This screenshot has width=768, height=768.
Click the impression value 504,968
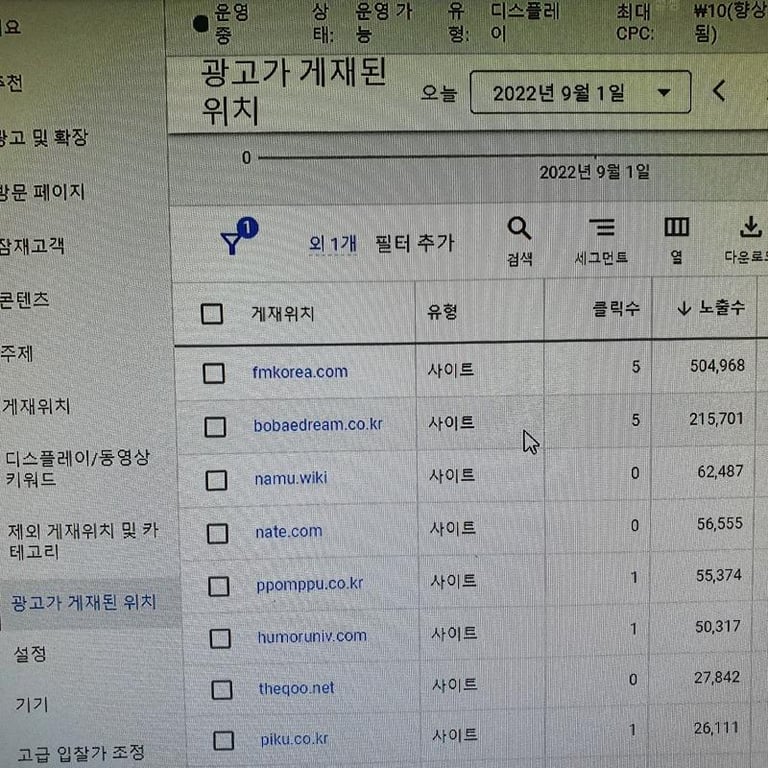click(x=718, y=365)
